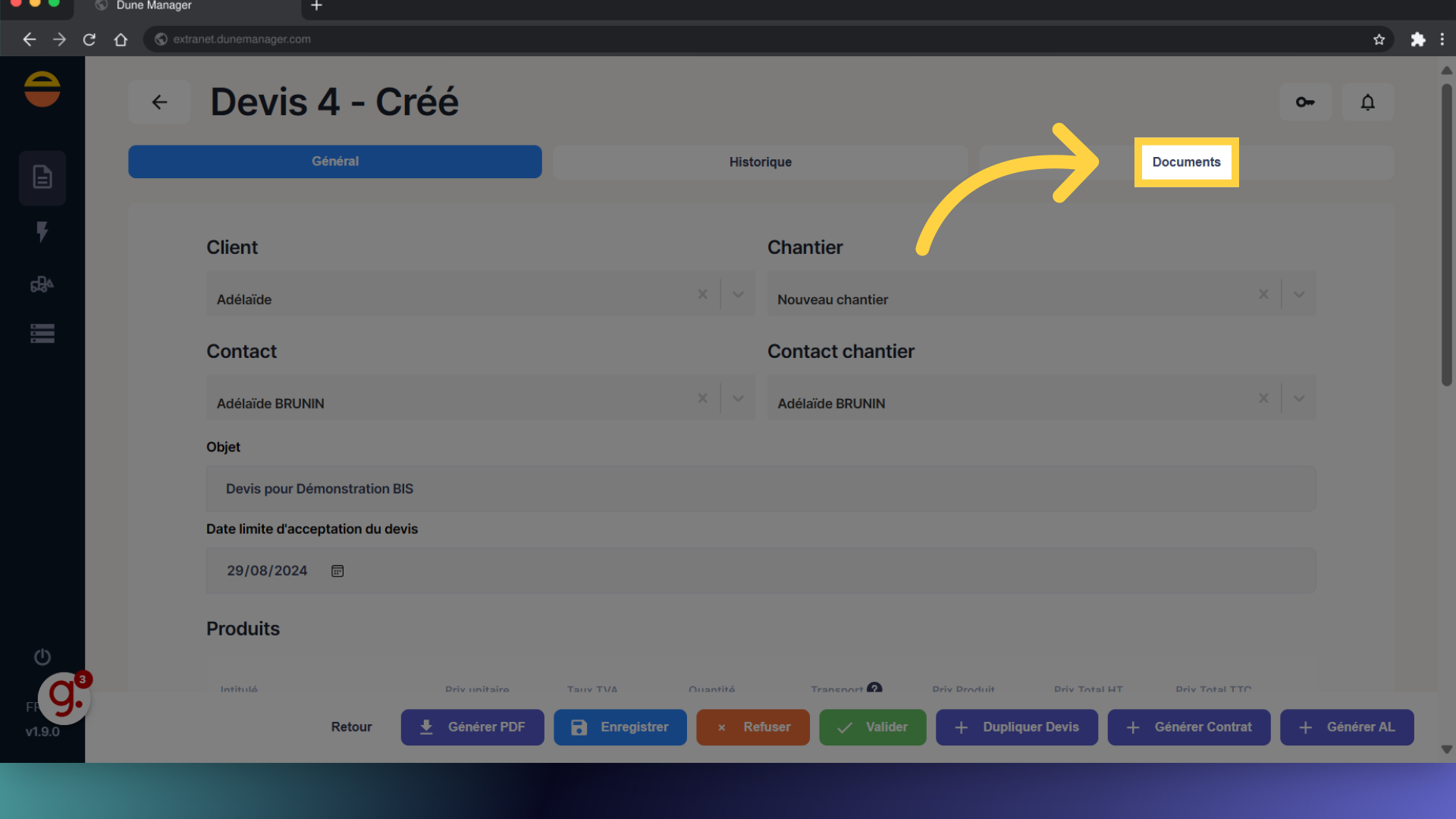This screenshot has height=819, width=1456.
Task: Expand the Client dropdown
Action: click(x=738, y=294)
